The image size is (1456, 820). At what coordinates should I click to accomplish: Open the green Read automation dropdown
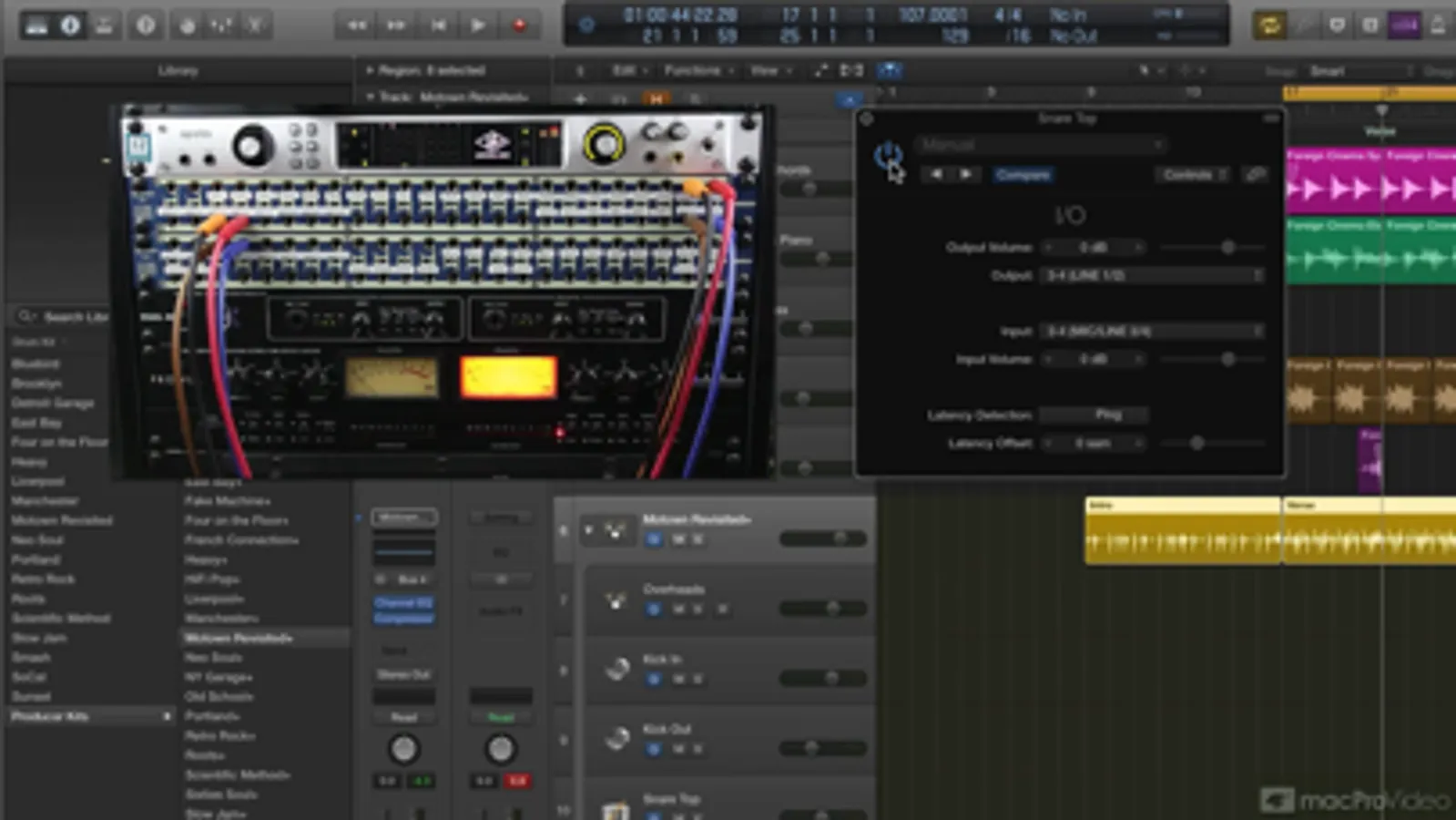click(501, 717)
